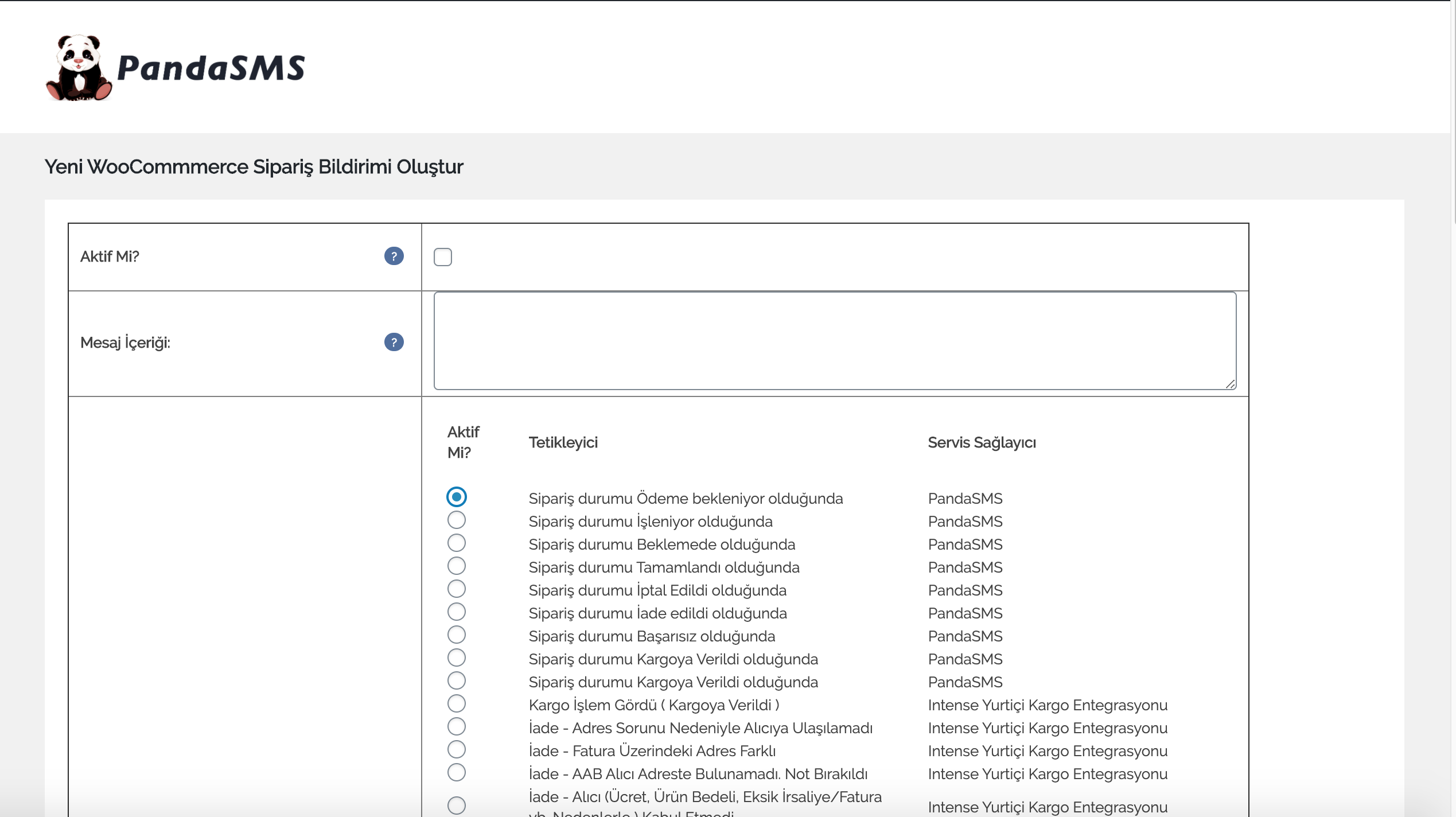Screen dimensions: 1456x817
Task: Choose the Beklemede order status radio
Action: (x=457, y=543)
